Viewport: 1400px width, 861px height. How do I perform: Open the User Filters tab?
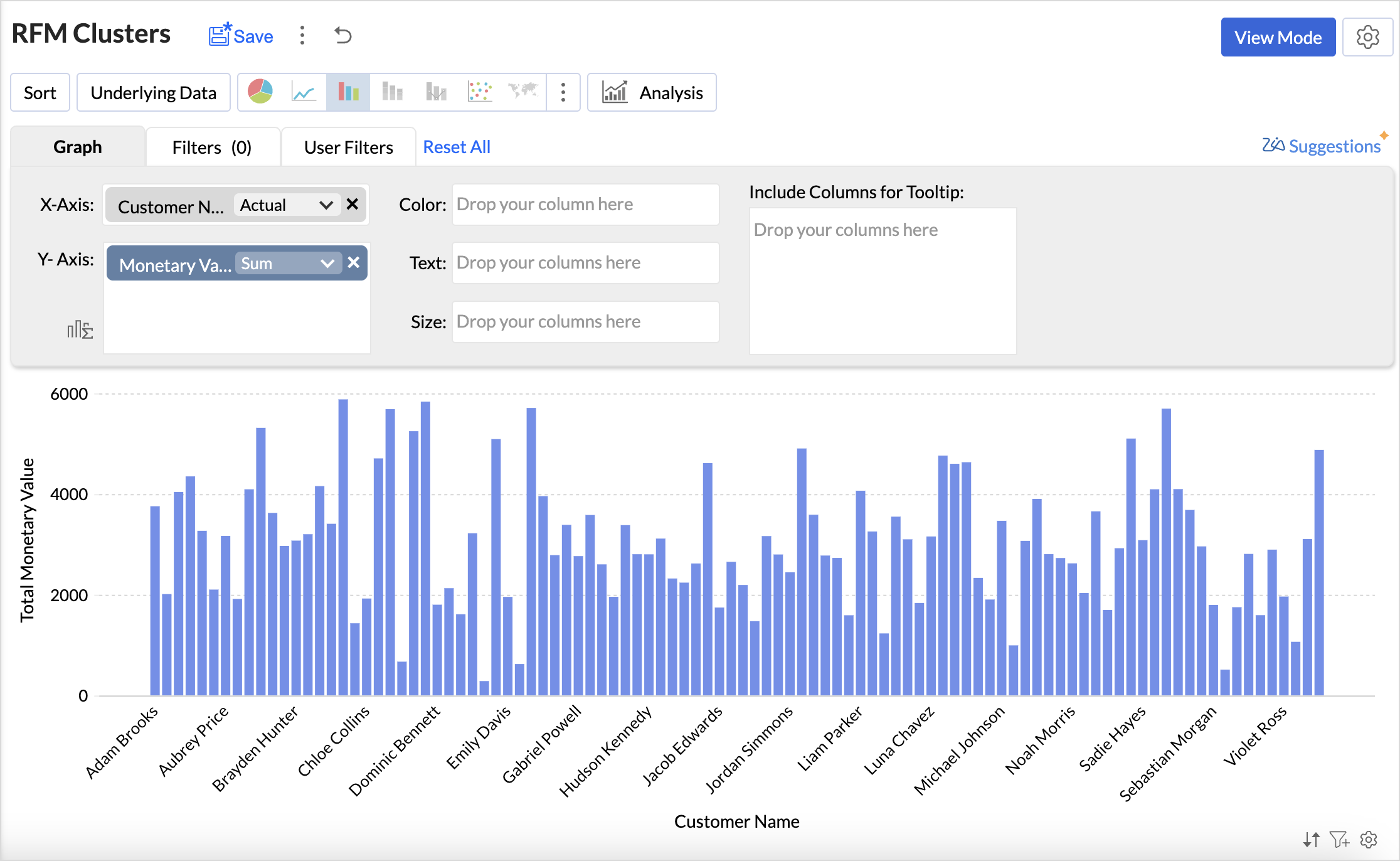(x=348, y=147)
